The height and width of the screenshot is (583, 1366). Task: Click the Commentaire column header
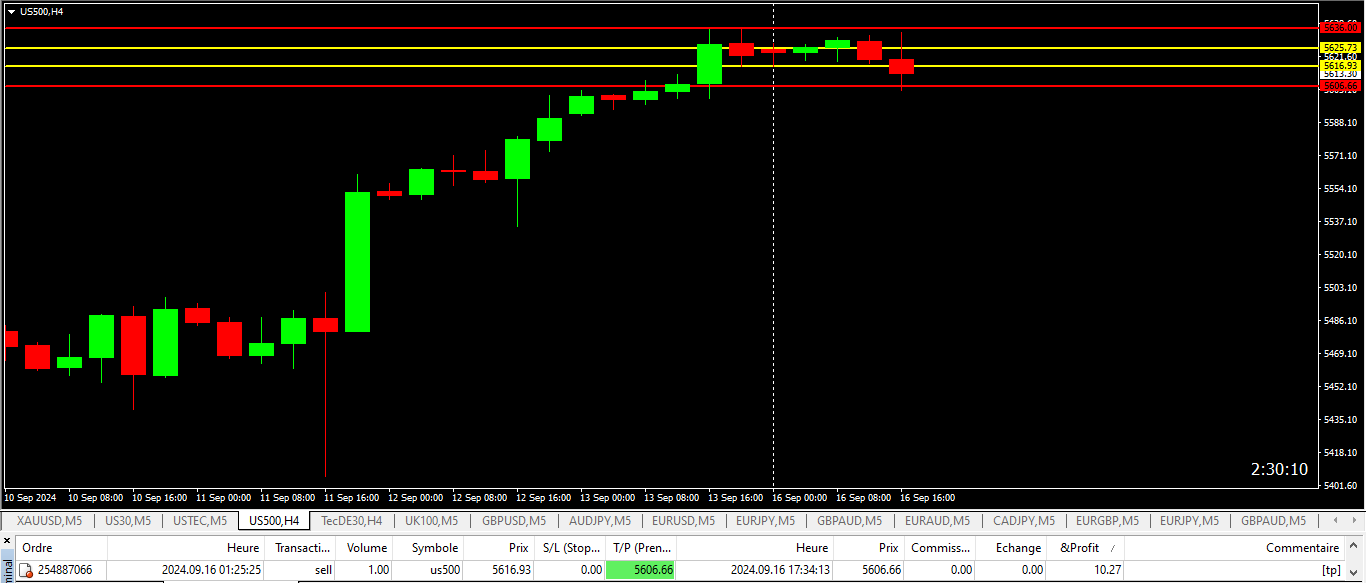pyautogui.click(x=1302, y=548)
